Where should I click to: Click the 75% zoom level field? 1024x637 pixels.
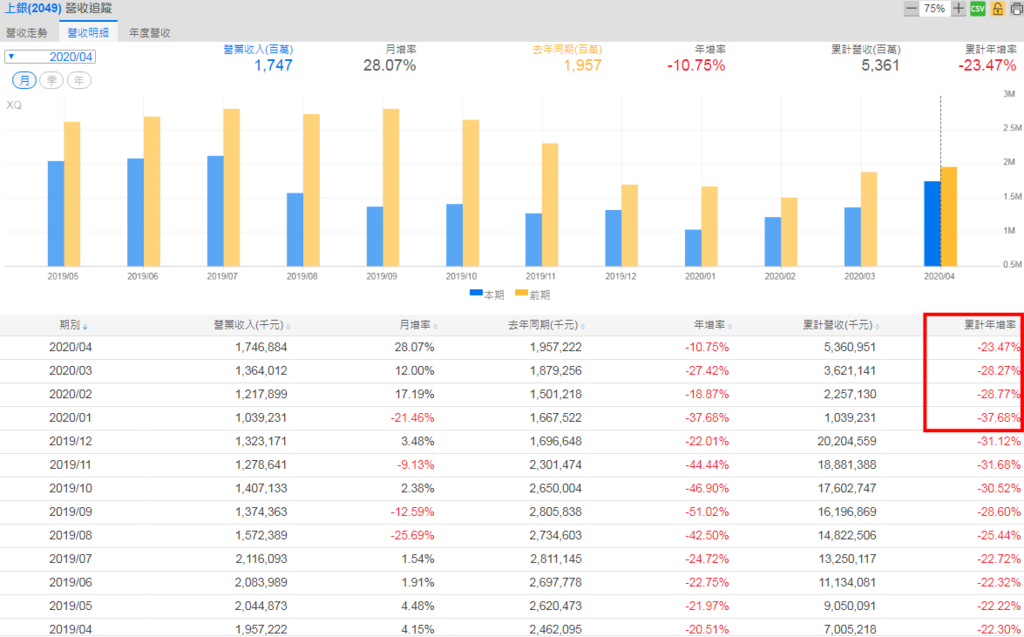(935, 8)
